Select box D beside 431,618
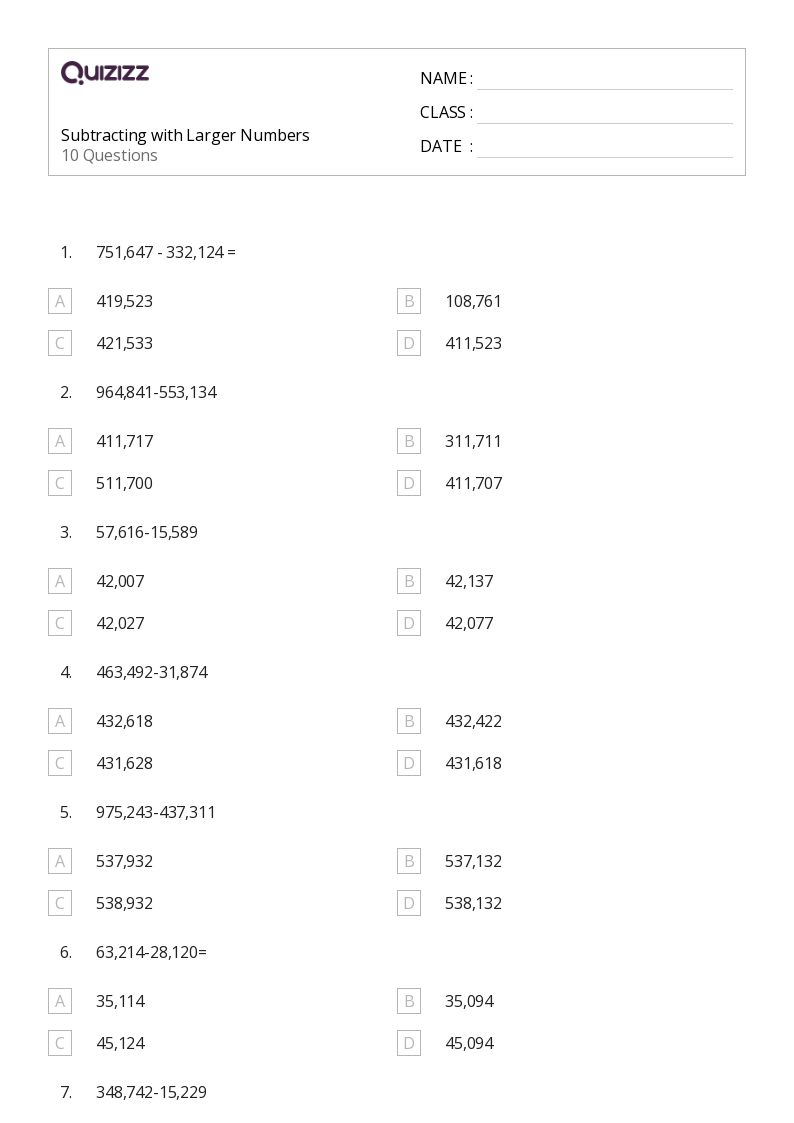 [408, 763]
